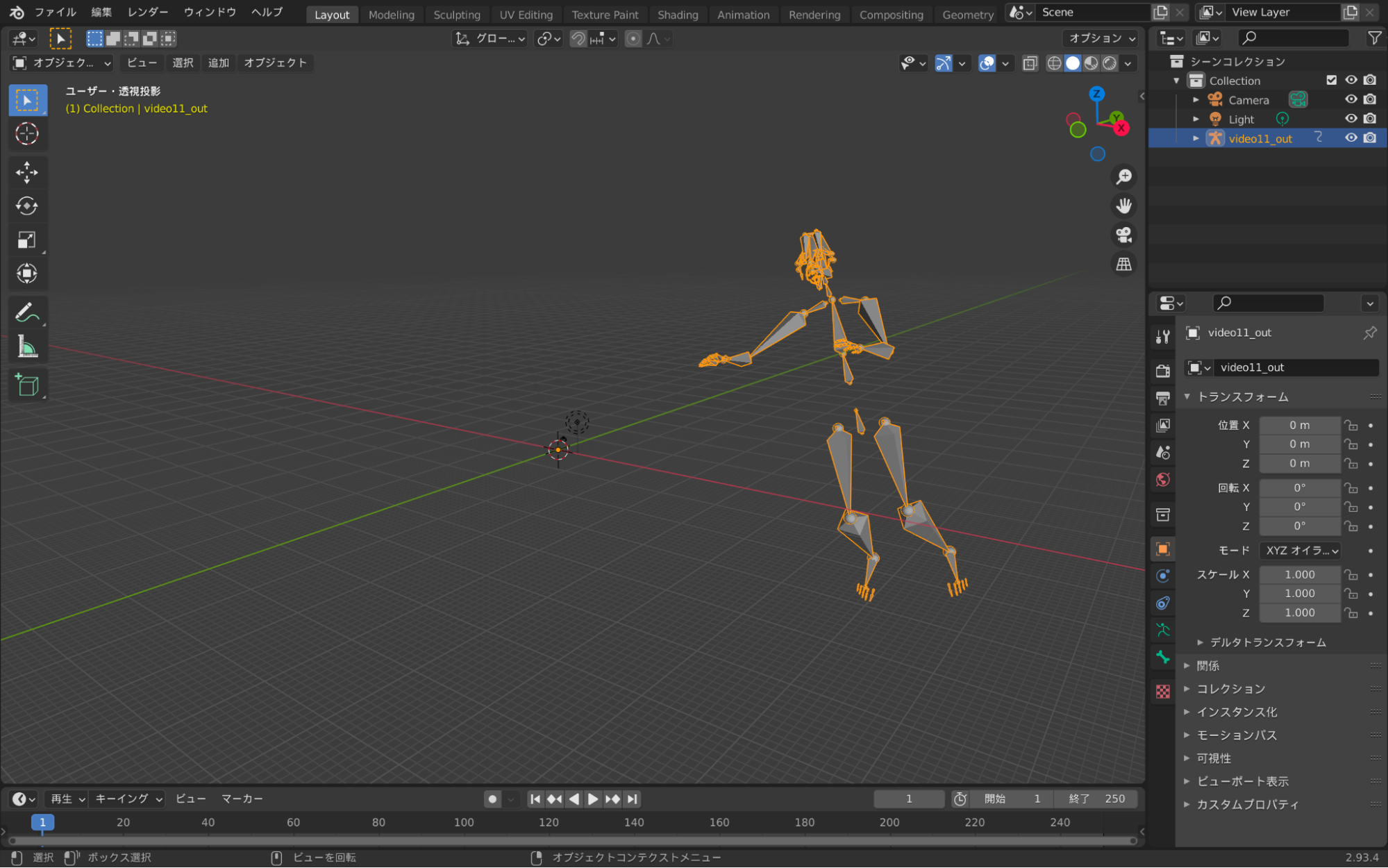Screen dimensions: 1388x868
Task: Select the Box Select tool
Action: [27, 101]
